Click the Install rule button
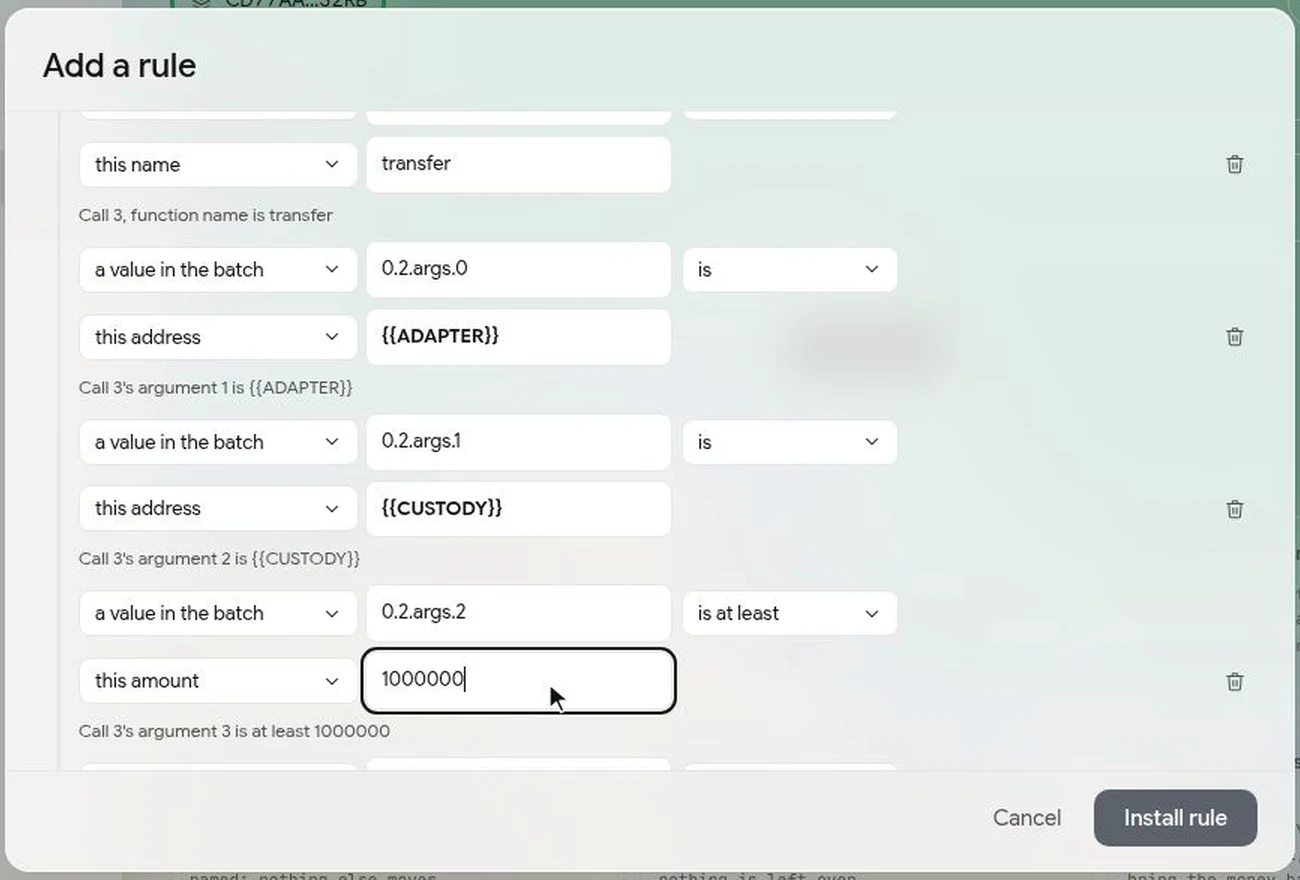1300x880 pixels. pyautogui.click(x=1175, y=818)
